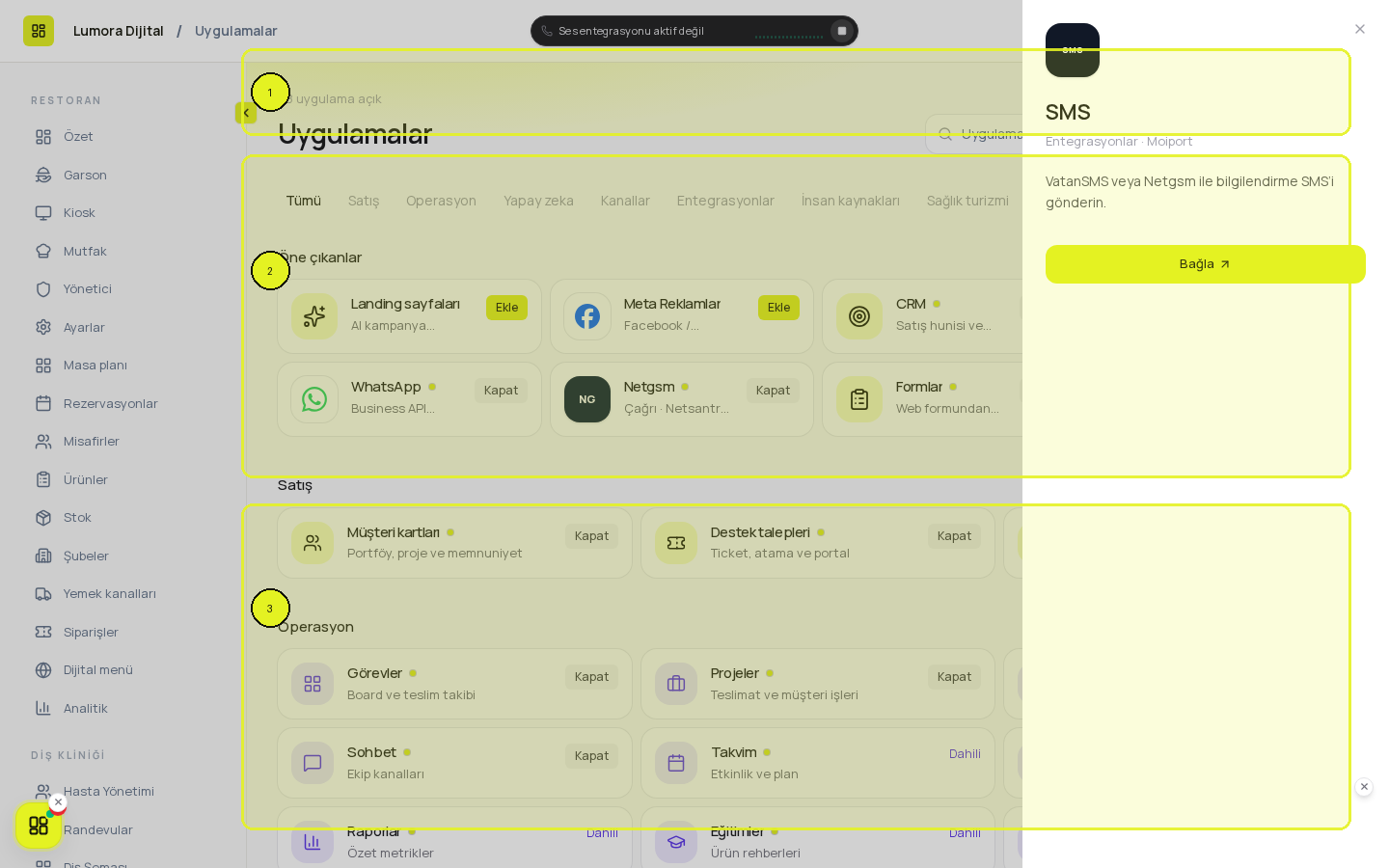Select the Yapay zeka tab
This screenshot has height=868, width=1389.
538,201
